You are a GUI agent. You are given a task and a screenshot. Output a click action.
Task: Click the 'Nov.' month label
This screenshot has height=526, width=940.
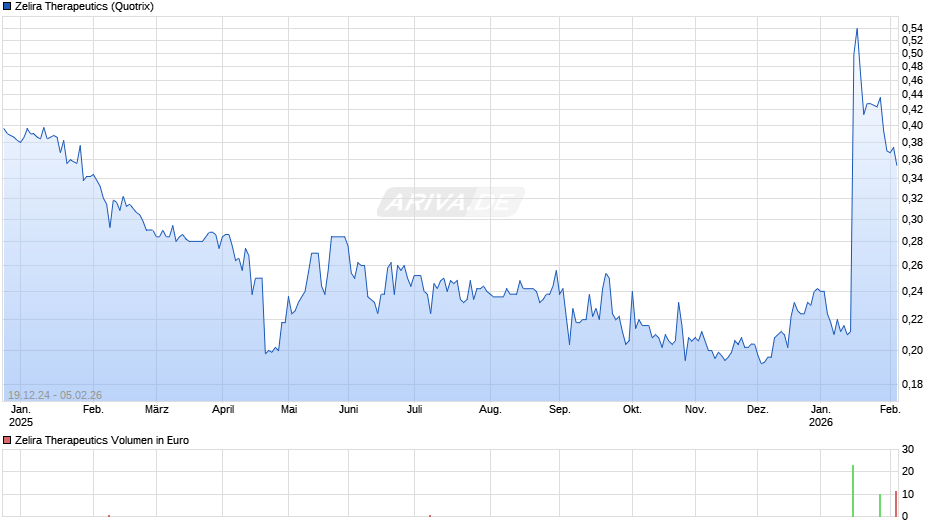tap(696, 410)
